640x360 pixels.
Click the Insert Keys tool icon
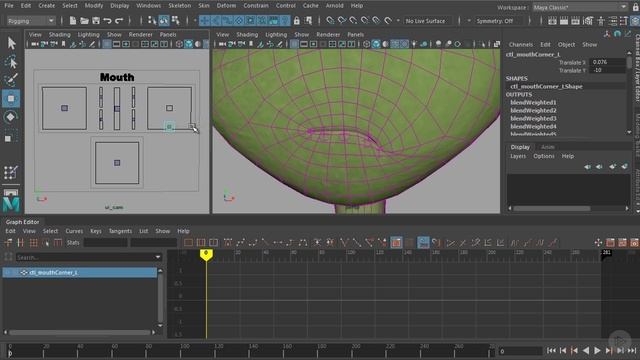click(20, 243)
